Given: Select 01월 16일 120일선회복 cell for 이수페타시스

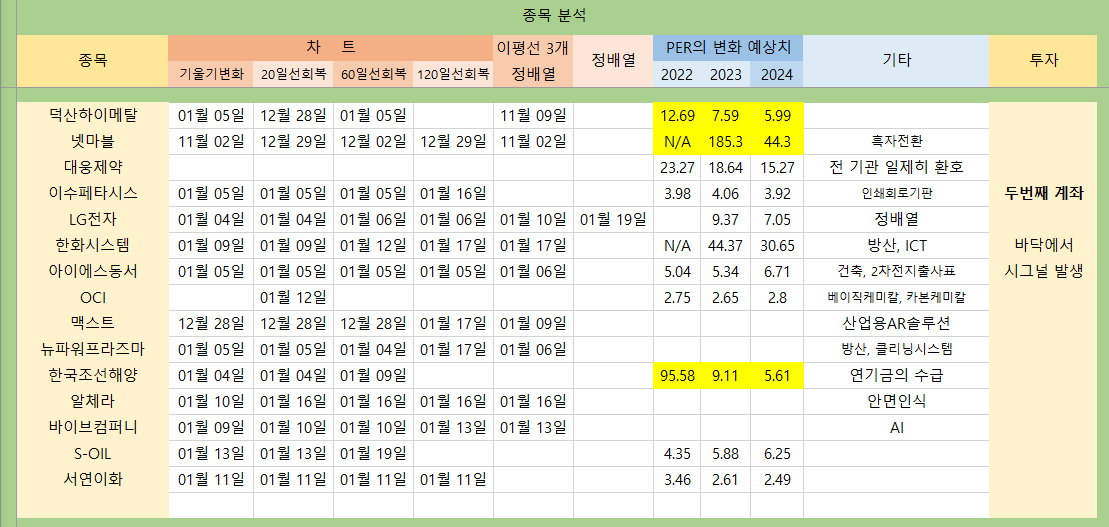Looking at the screenshot, I should coord(453,193).
